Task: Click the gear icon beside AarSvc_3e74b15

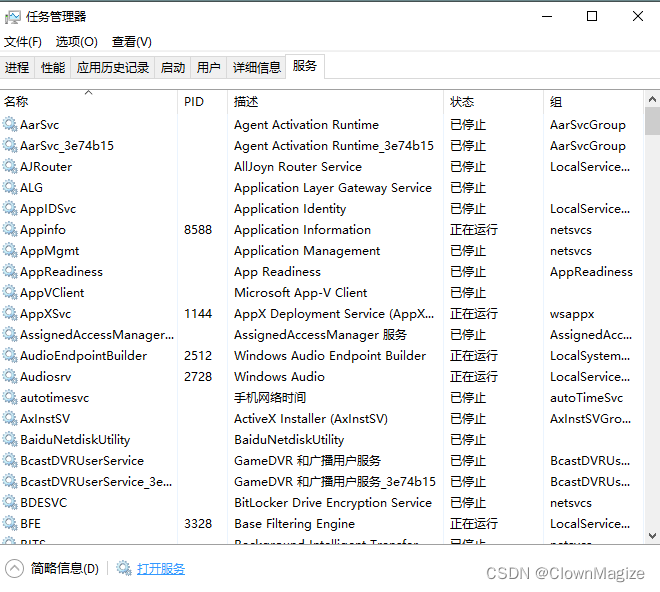Action: (x=10, y=146)
